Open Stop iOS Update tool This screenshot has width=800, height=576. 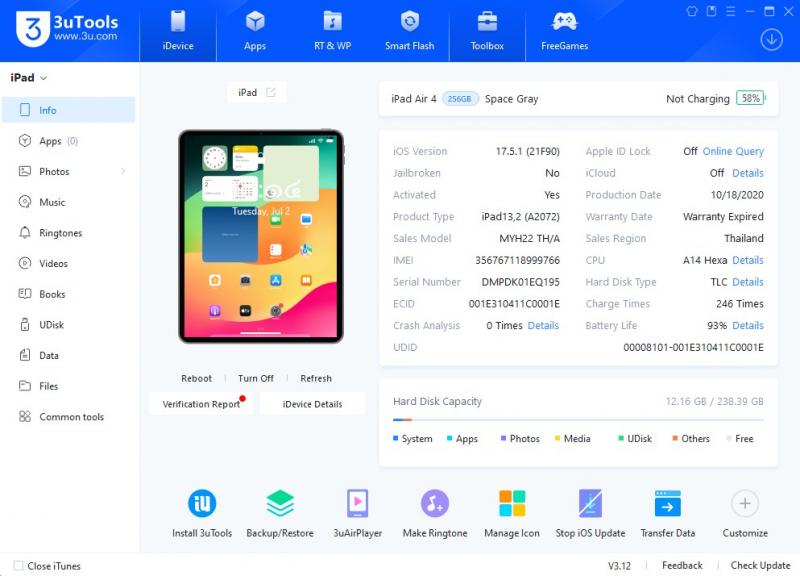pos(590,513)
